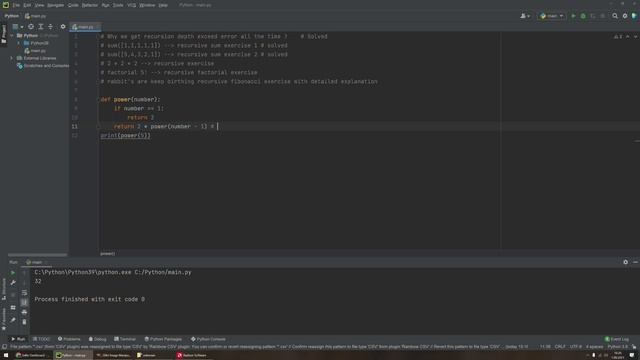Click the inspection warnings indicator in editor
Image resolution: width=640 pixels, height=360 pixels.
click(618, 37)
